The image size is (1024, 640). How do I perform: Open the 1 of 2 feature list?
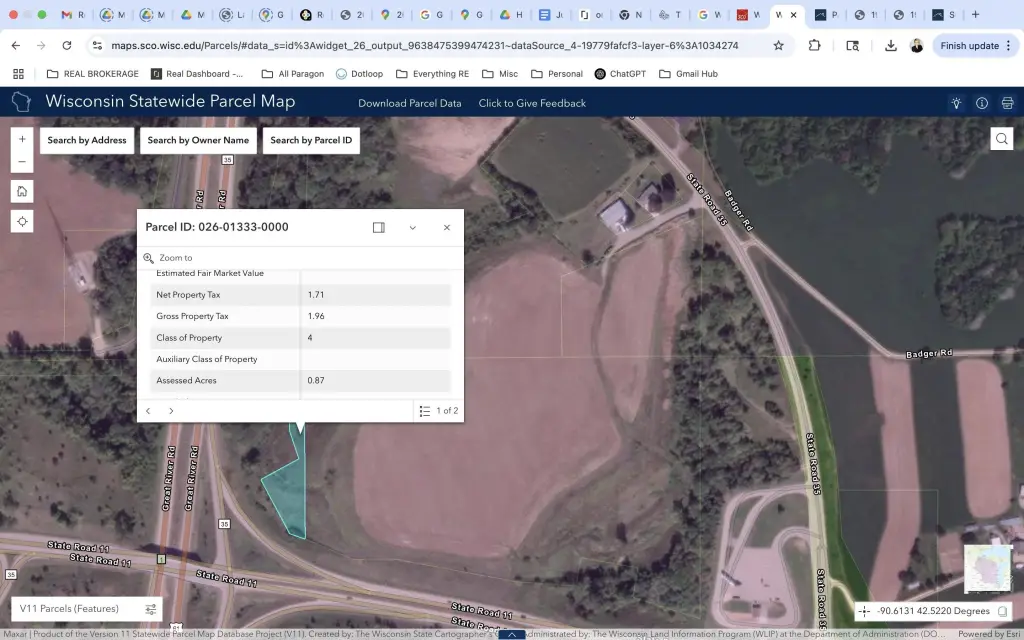[x=439, y=411]
